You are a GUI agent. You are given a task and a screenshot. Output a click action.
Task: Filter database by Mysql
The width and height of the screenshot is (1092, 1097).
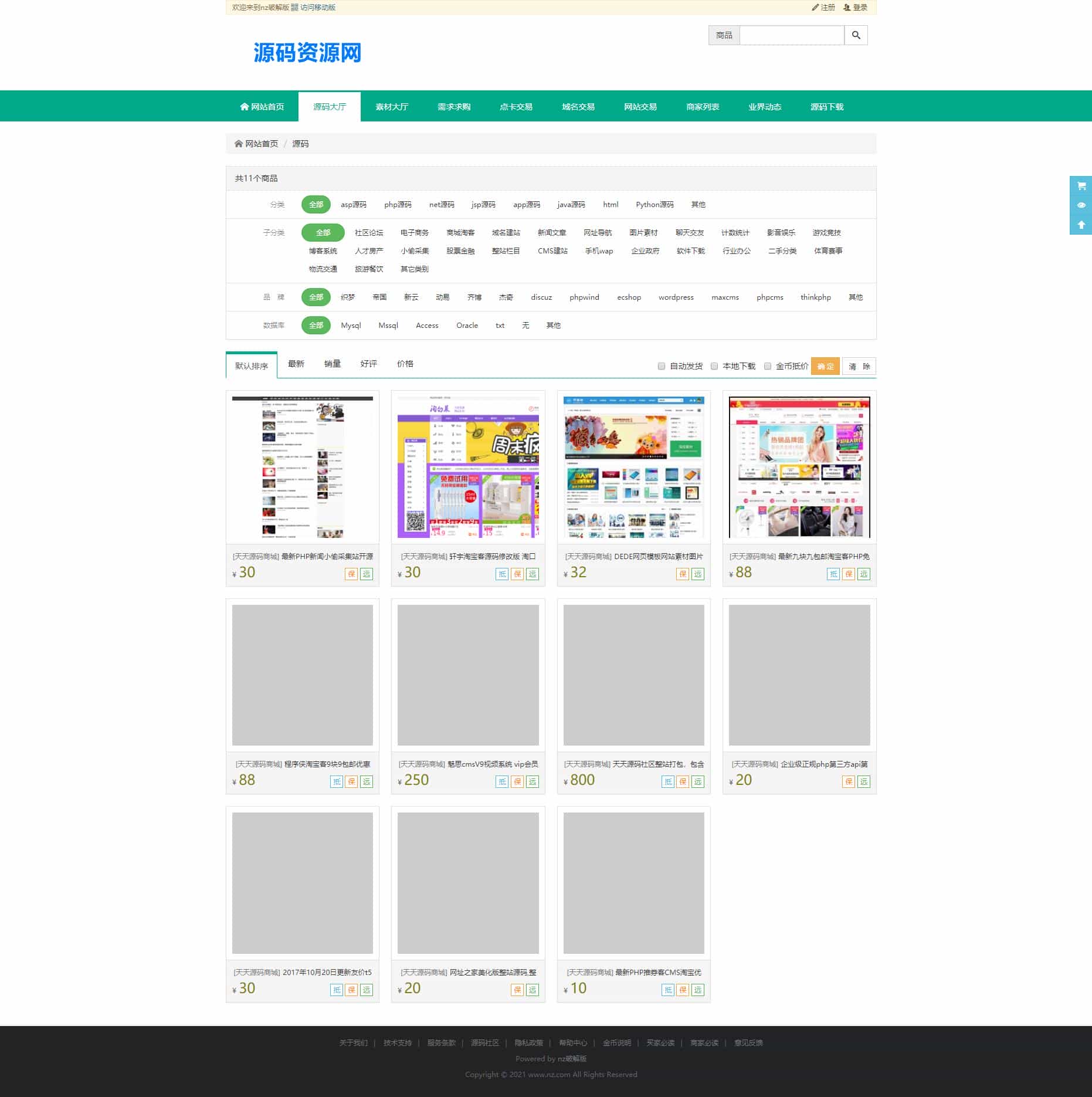(x=351, y=326)
